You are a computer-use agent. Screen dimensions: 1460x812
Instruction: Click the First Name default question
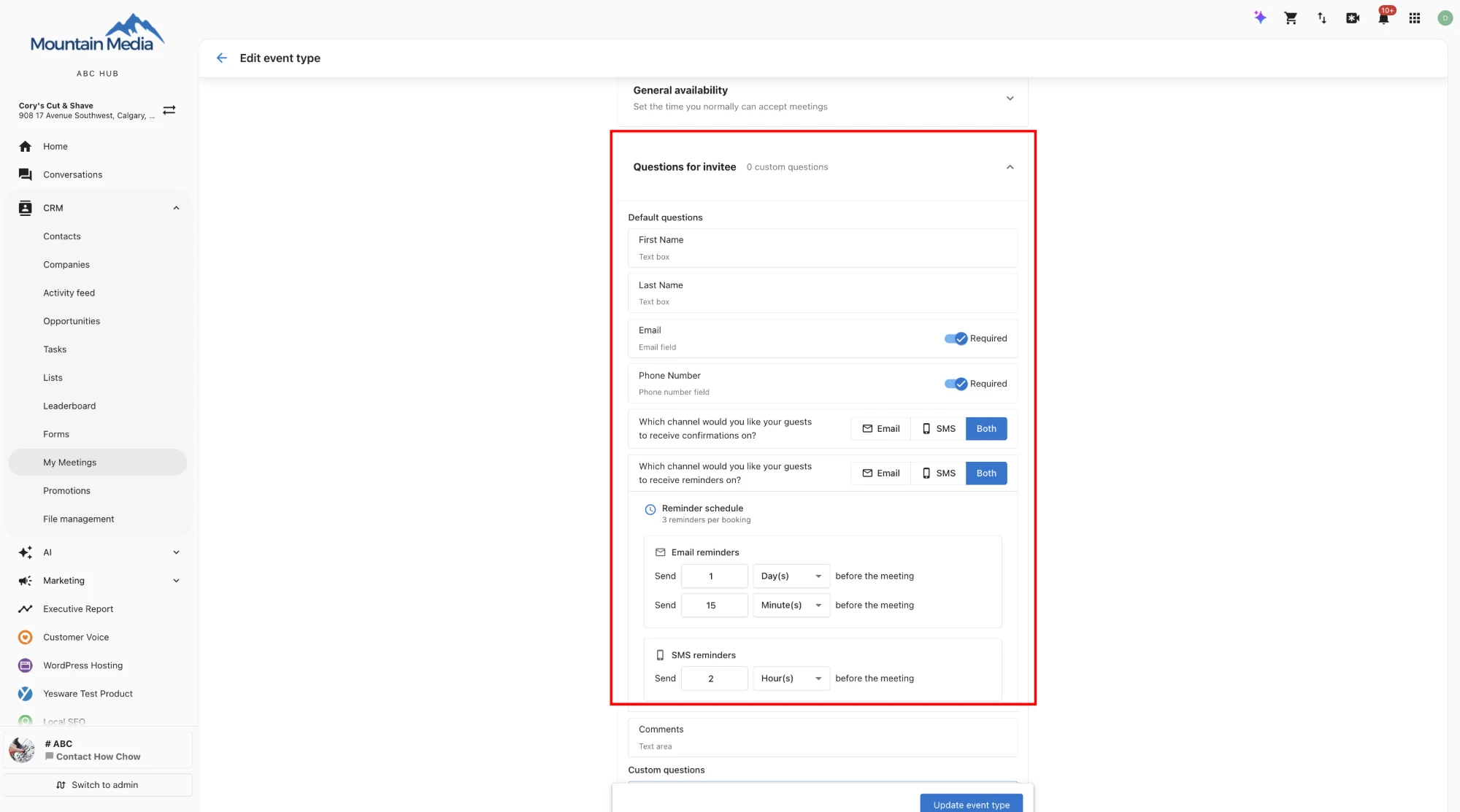click(x=823, y=248)
